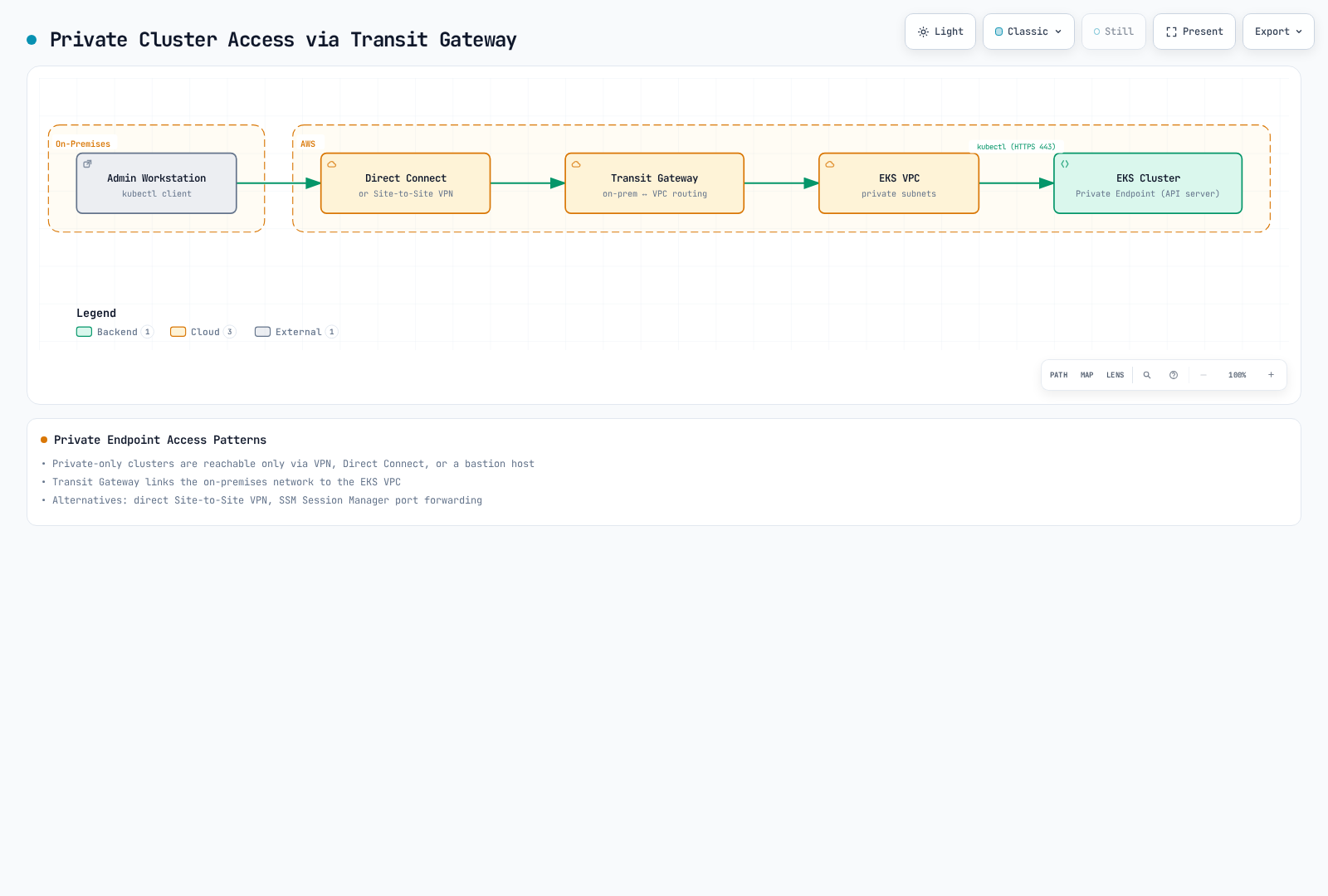Viewport: 1328px width, 896px height.
Task: Click the chevron on Export button
Action: point(1299,32)
